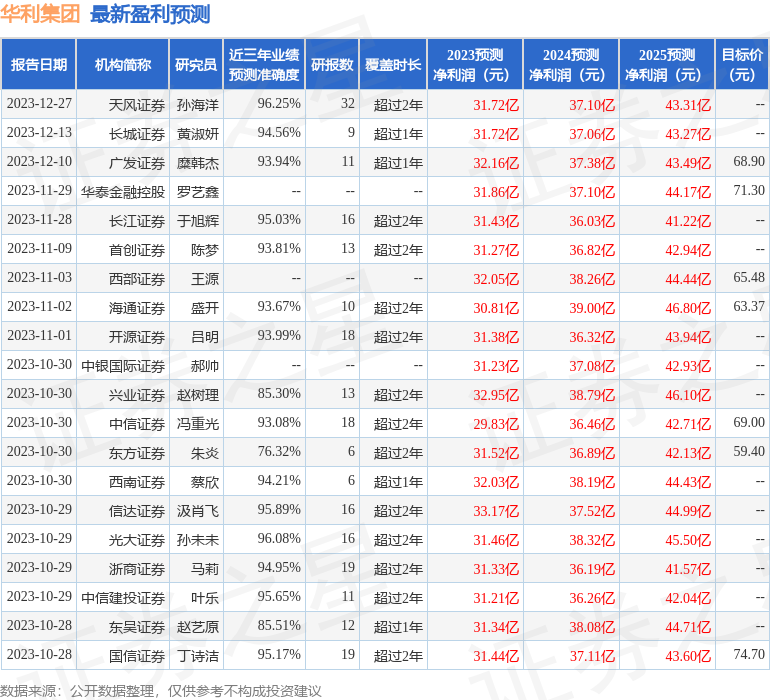Screen dimensions: 770x700
Task: Select the 目标价 column header
Action: pos(742,64)
